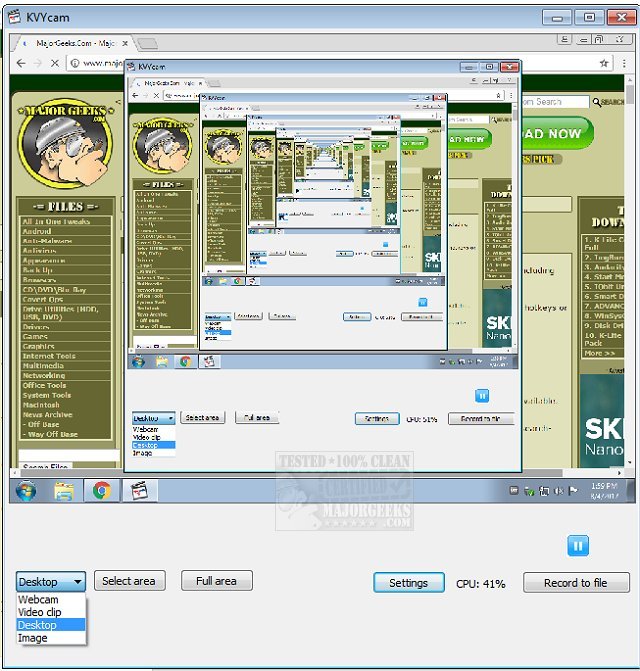The height and width of the screenshot is (671, 640).
Task: Click the More >> link in downloads list
Action: pos(600,353)
